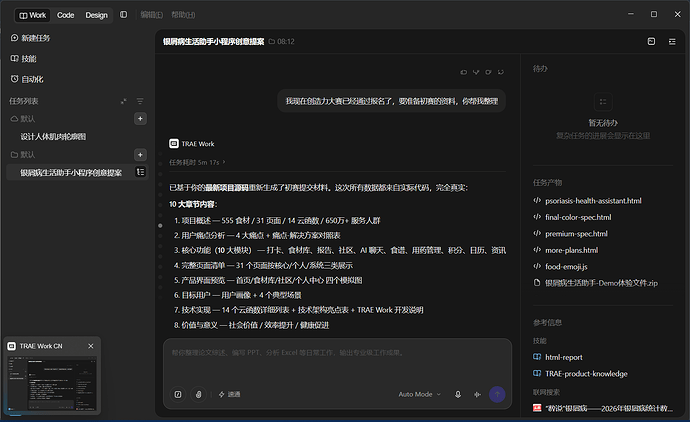
Task: Click the line '2. 用户痛点分析'
Action: click(257, 235)
